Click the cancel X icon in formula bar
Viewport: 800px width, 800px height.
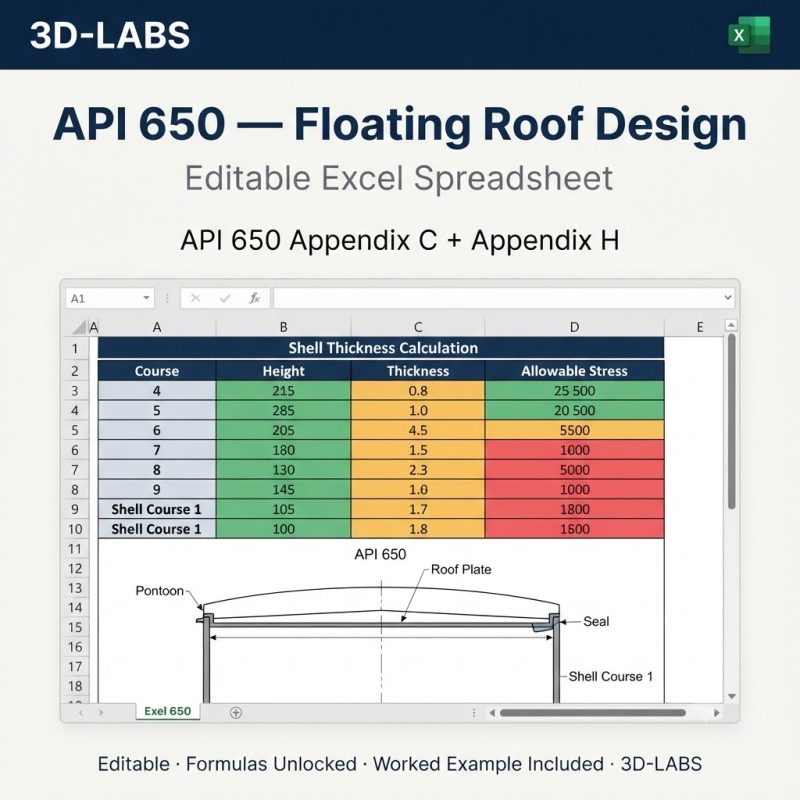click(195, 298)
